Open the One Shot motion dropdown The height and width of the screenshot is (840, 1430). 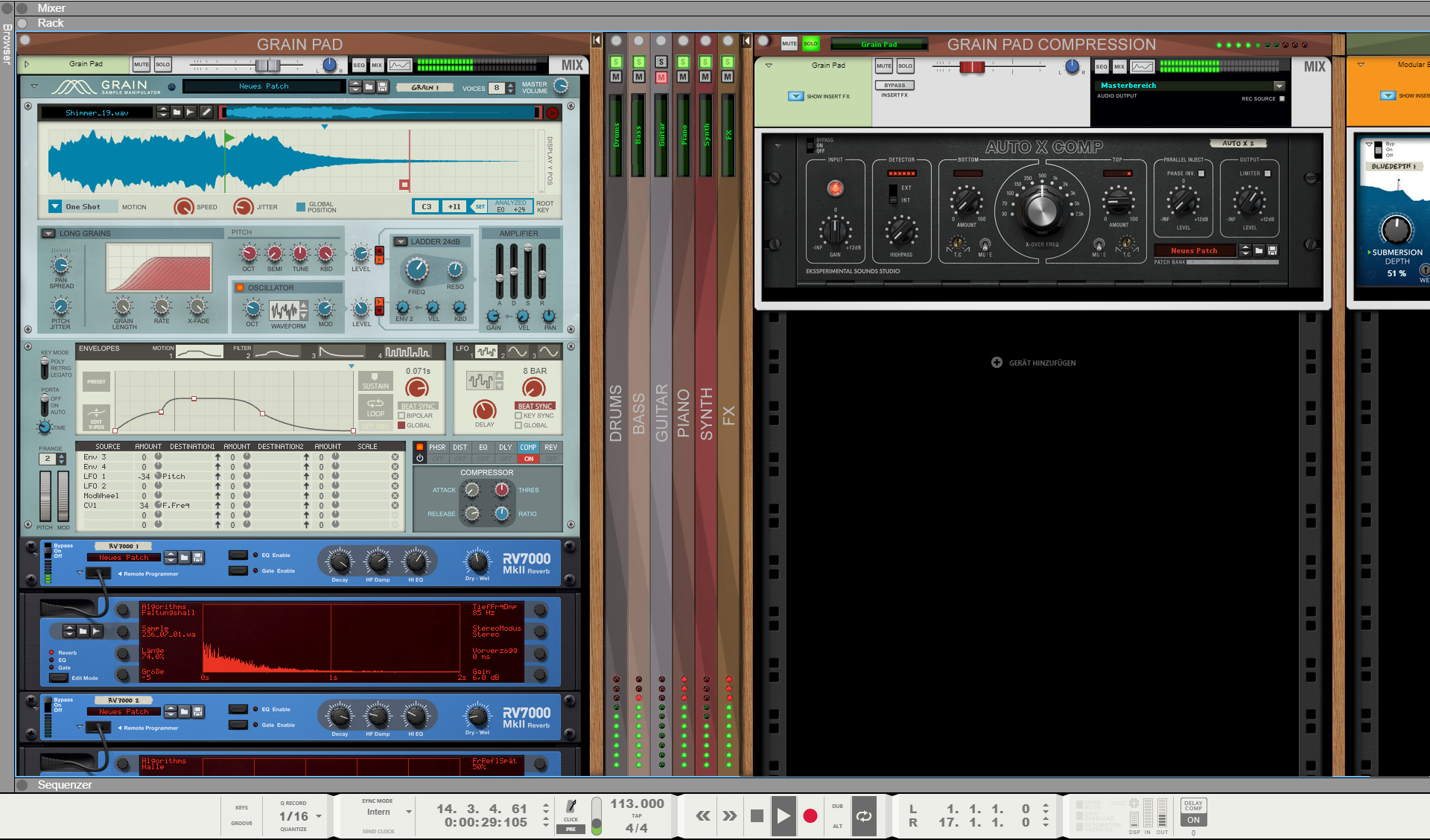point(55,206)
